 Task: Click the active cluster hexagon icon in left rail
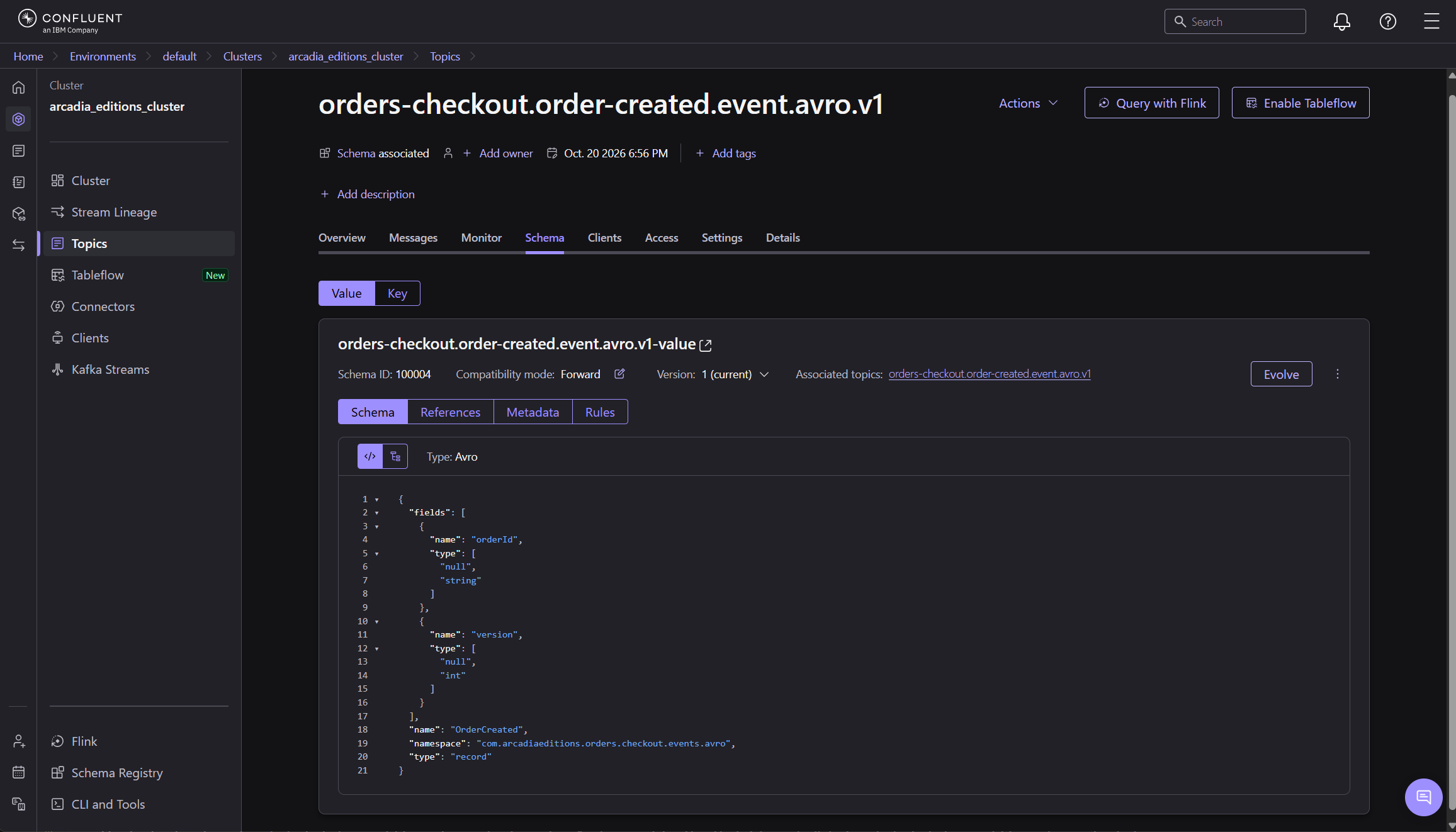(x=19, y=119)
